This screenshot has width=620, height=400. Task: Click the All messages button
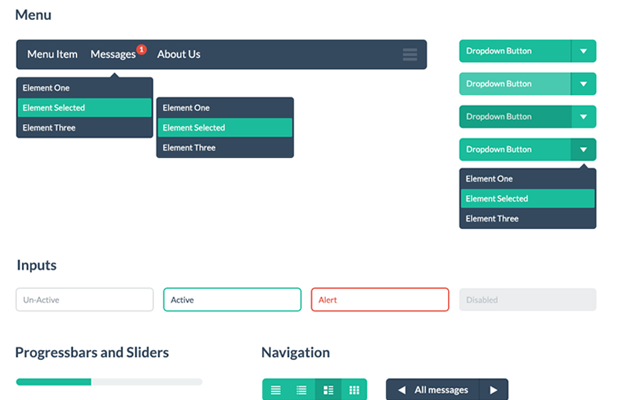tap(441, 390)
